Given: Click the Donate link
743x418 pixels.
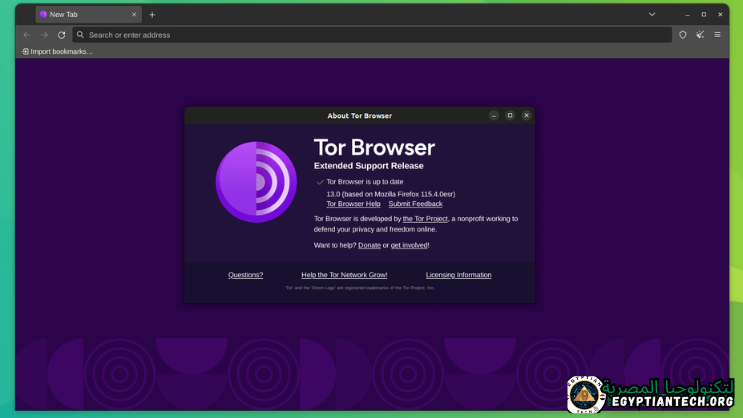Looking at the screenshot, I should (x=369, y=245).
